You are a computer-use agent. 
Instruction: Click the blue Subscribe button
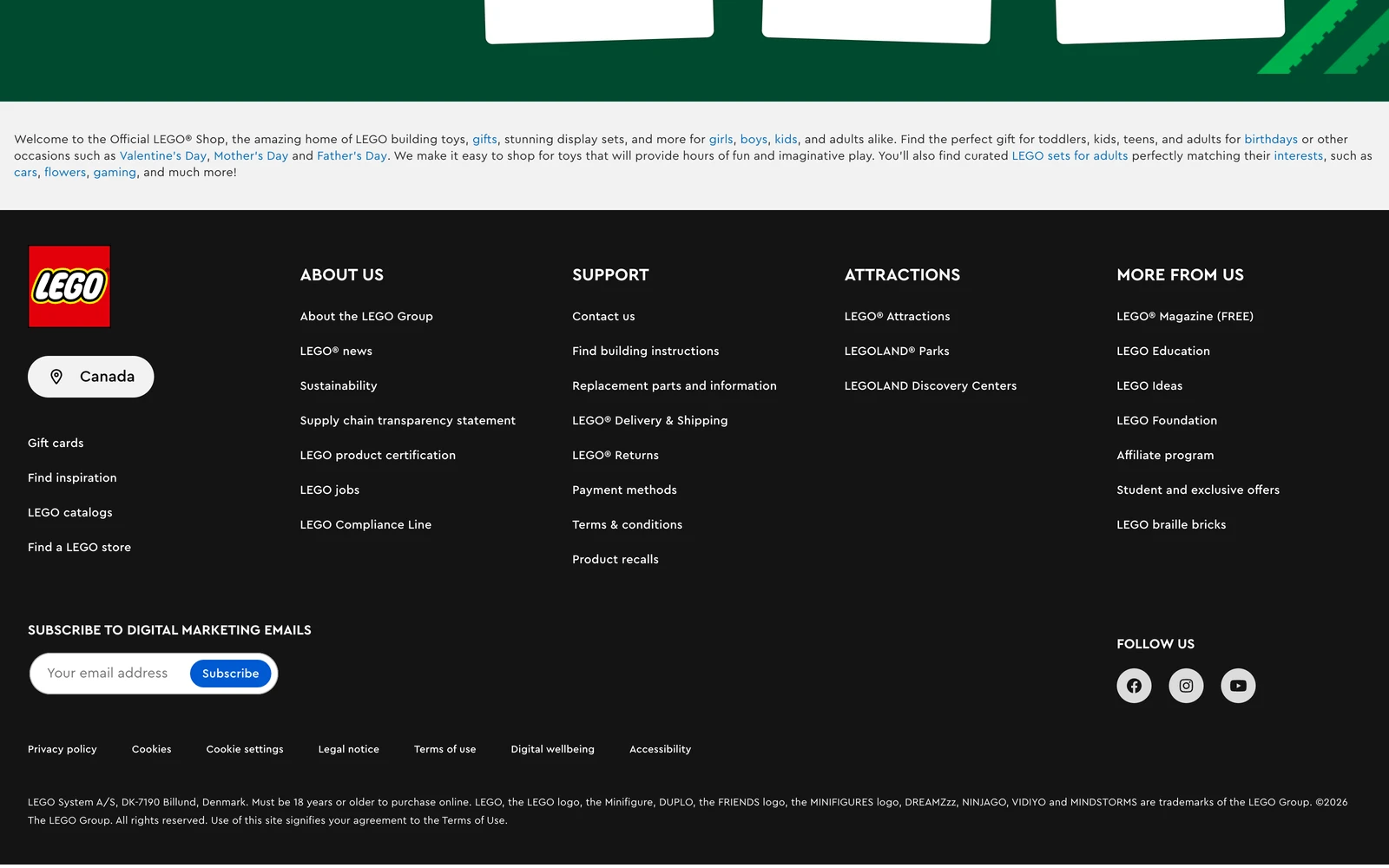230,674
